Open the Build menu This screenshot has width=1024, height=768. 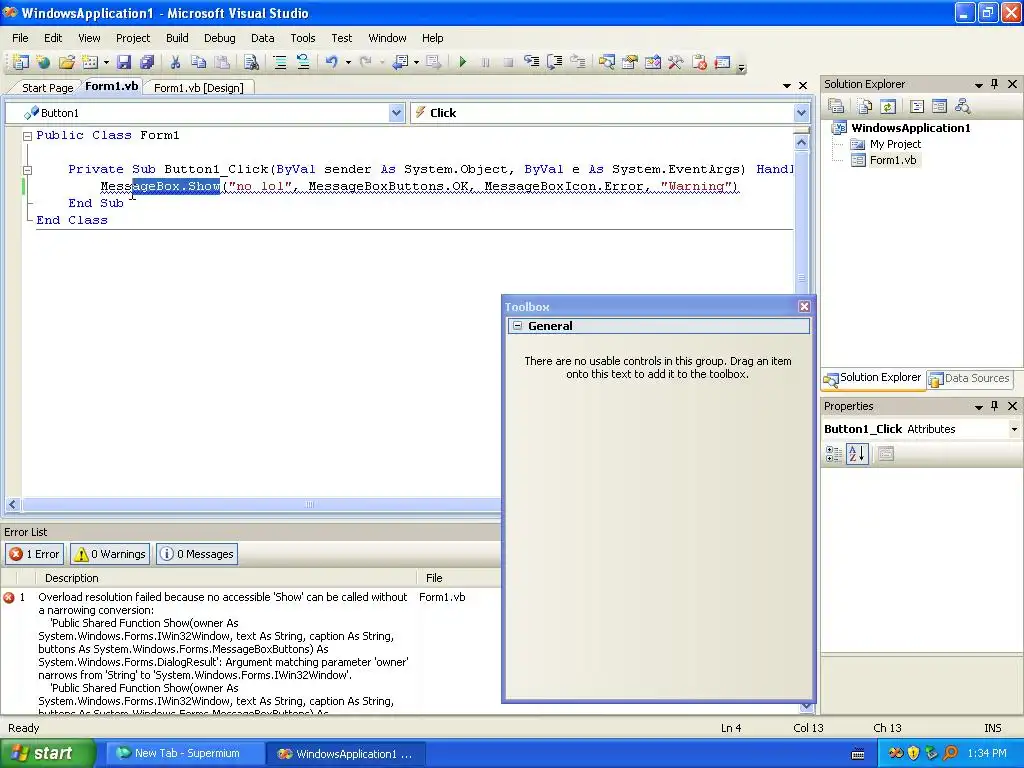(x=177, y=38)
